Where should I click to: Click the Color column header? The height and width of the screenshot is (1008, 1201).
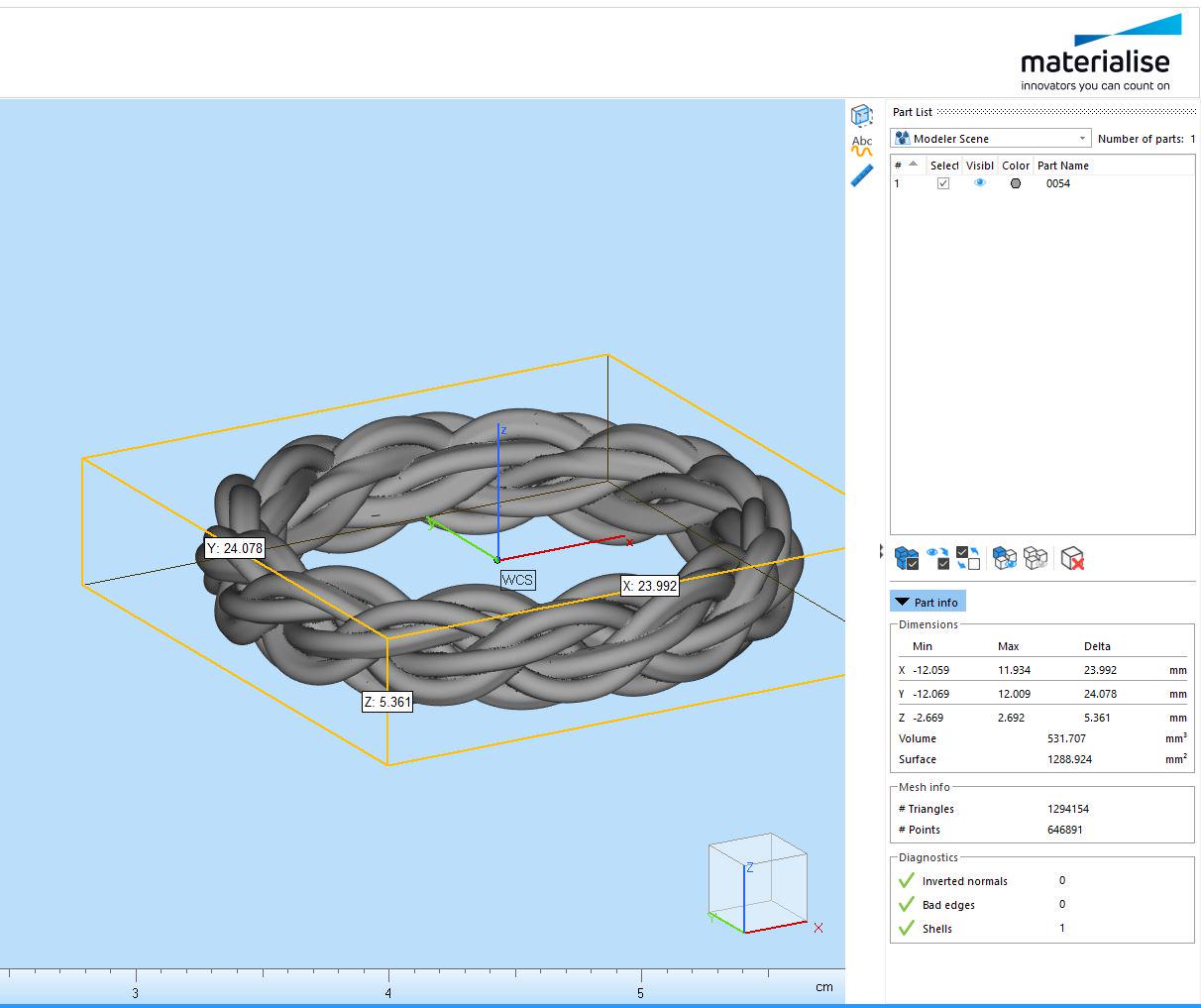click(1016, 166)
